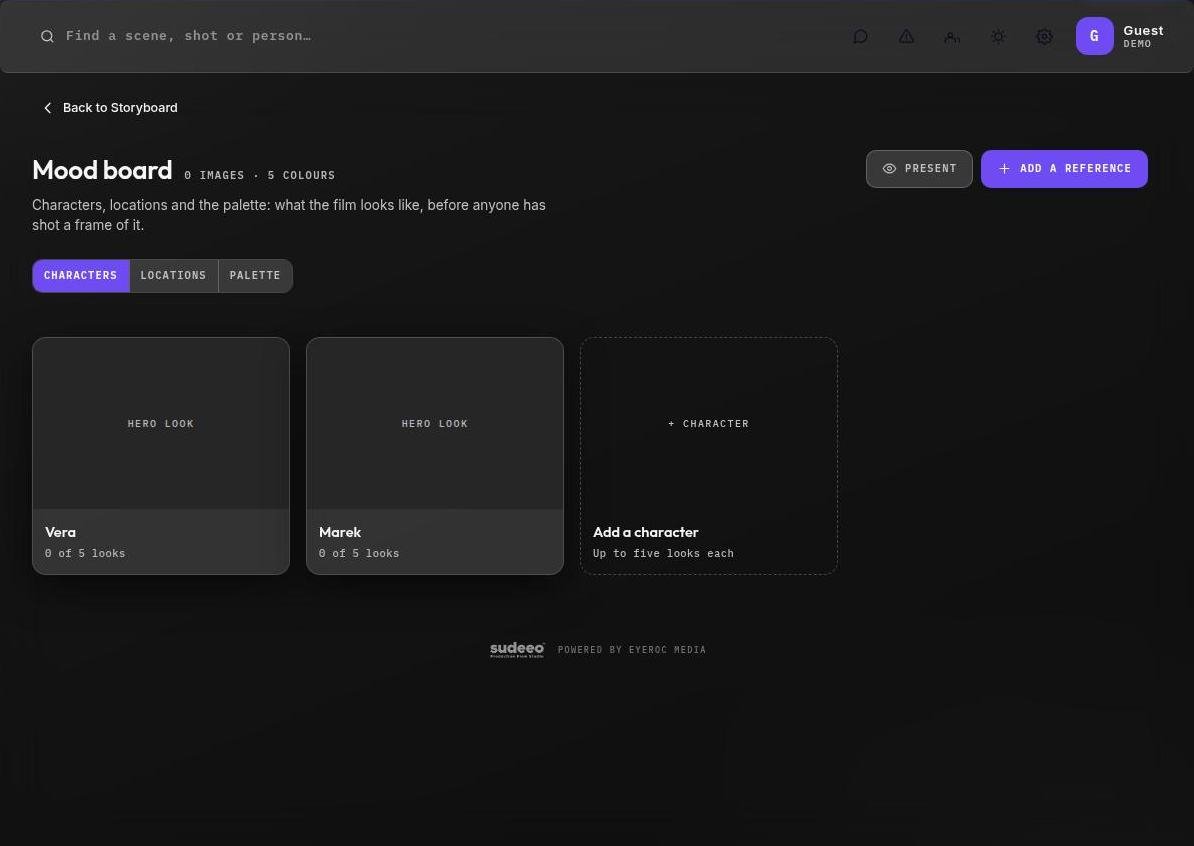Viewport: 1194px width, 846px height.
Task: Open Vera's Hero Look placeholder
Action: point(161,423)
